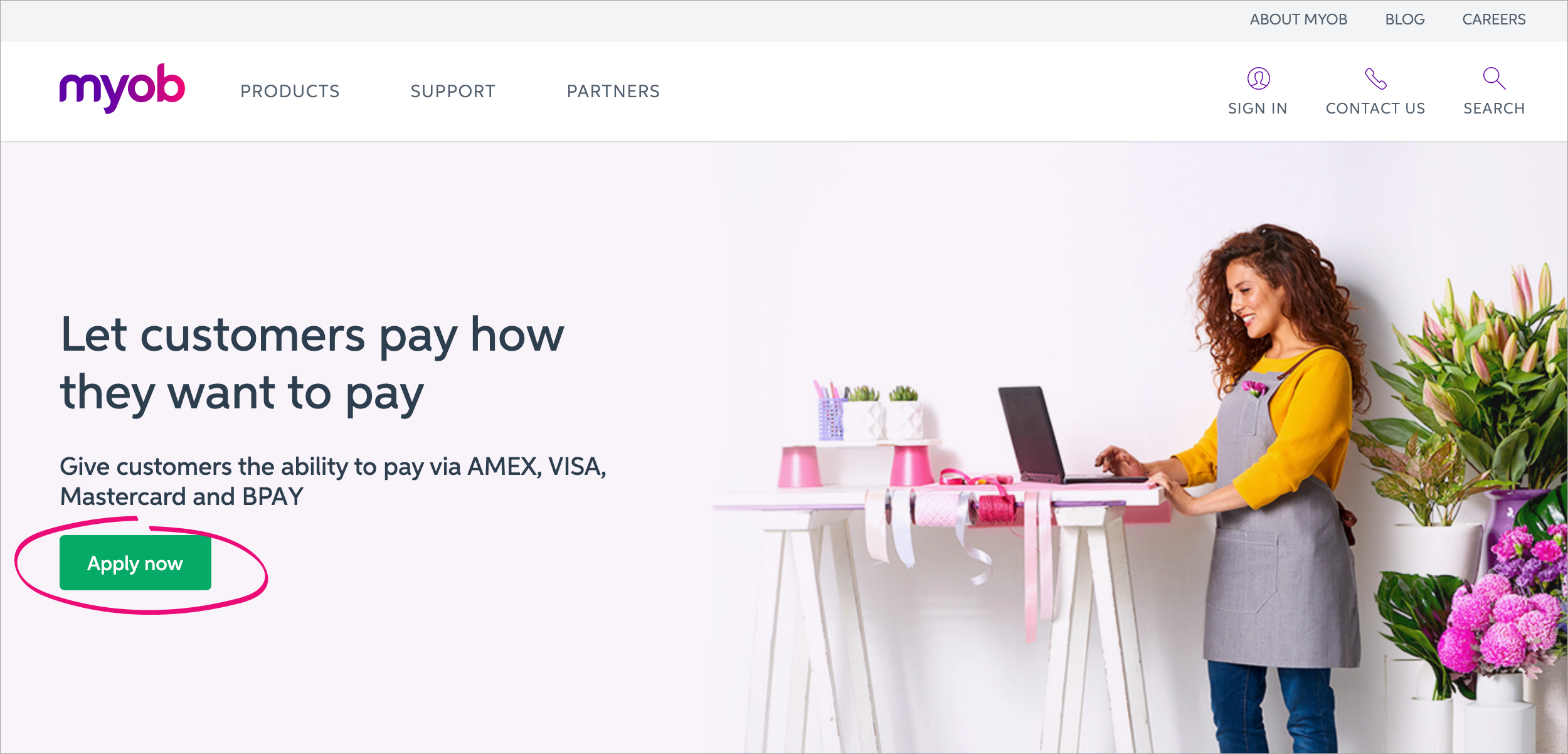The height and width of the screenshot is (754, 1568).
Task: Click the user profile sign-in icon
Action: coord(1258,78)
